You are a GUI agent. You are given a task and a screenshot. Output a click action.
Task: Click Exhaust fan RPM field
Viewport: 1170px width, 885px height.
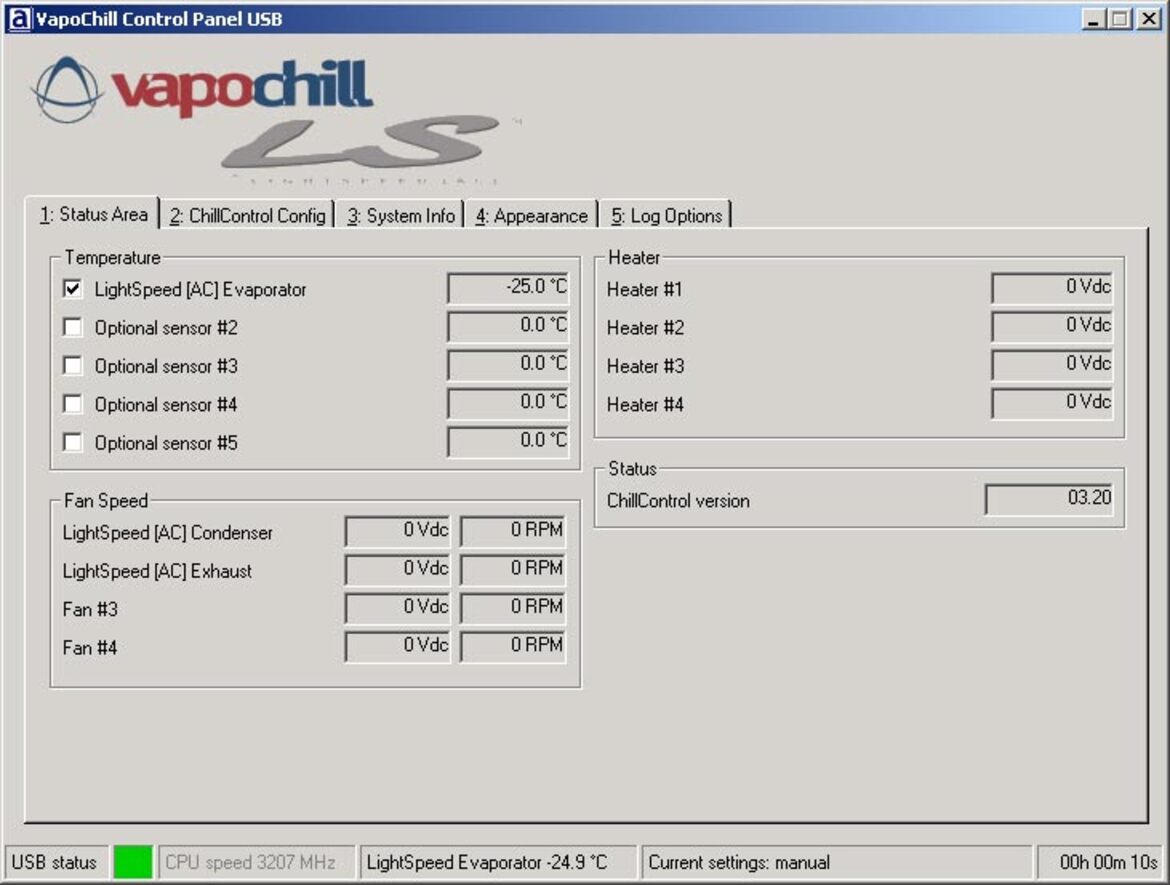pos(513,569)
